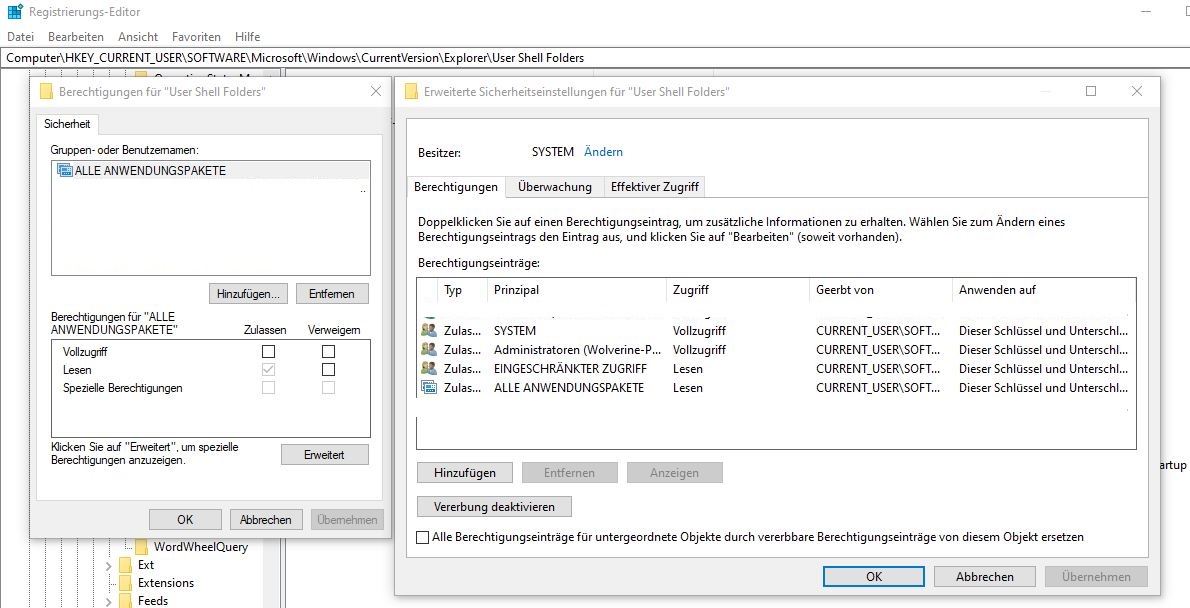Viewport: 1190px width, 608px height.
Task: Toggle Lesen Zulassen checkbox
Action: (268, 370)
